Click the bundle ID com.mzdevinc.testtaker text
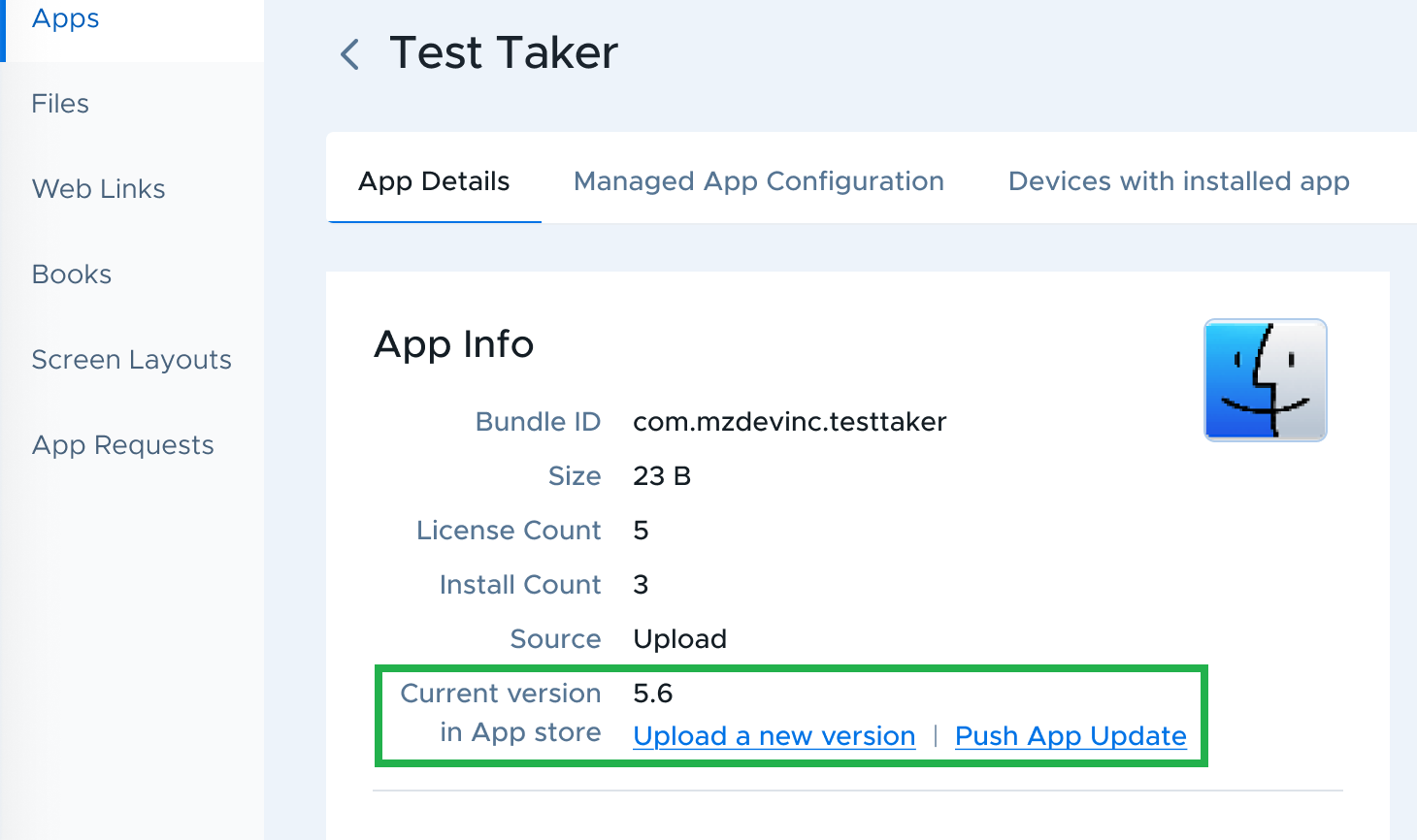 click(790, 422)
